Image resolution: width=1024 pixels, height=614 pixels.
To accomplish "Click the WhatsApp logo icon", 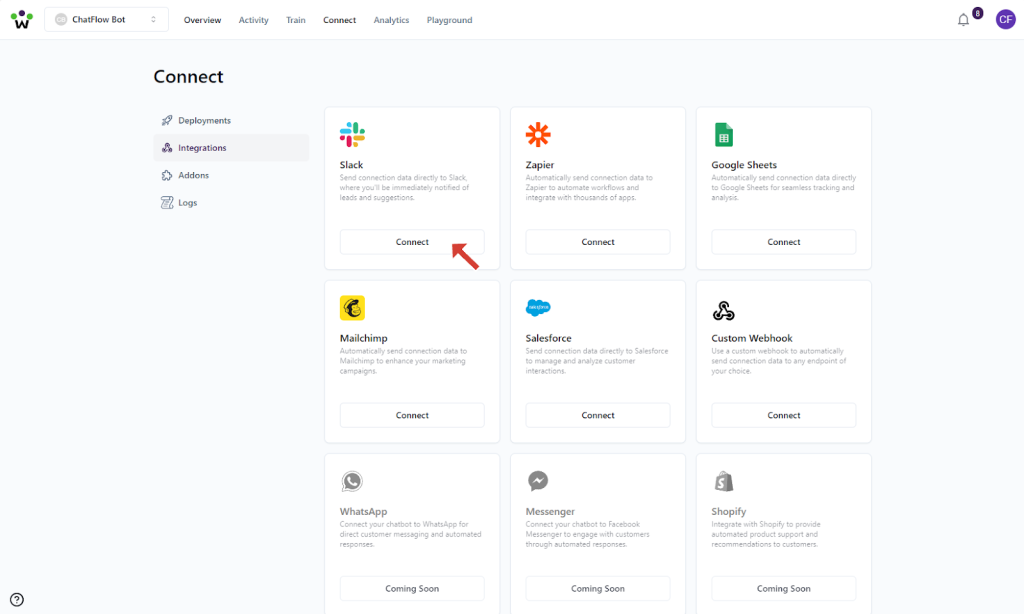I will tap(352, 482).
